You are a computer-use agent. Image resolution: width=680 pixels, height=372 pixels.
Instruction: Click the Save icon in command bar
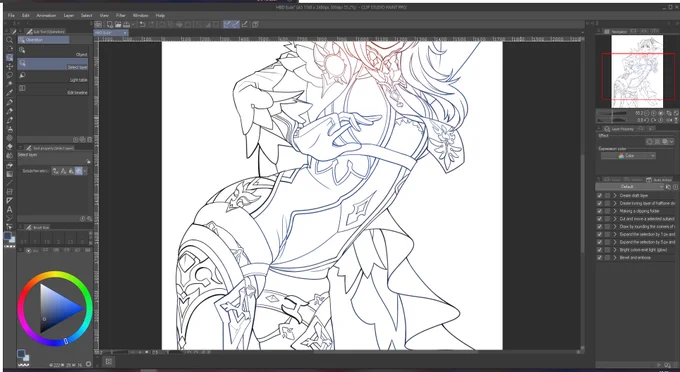126,24
